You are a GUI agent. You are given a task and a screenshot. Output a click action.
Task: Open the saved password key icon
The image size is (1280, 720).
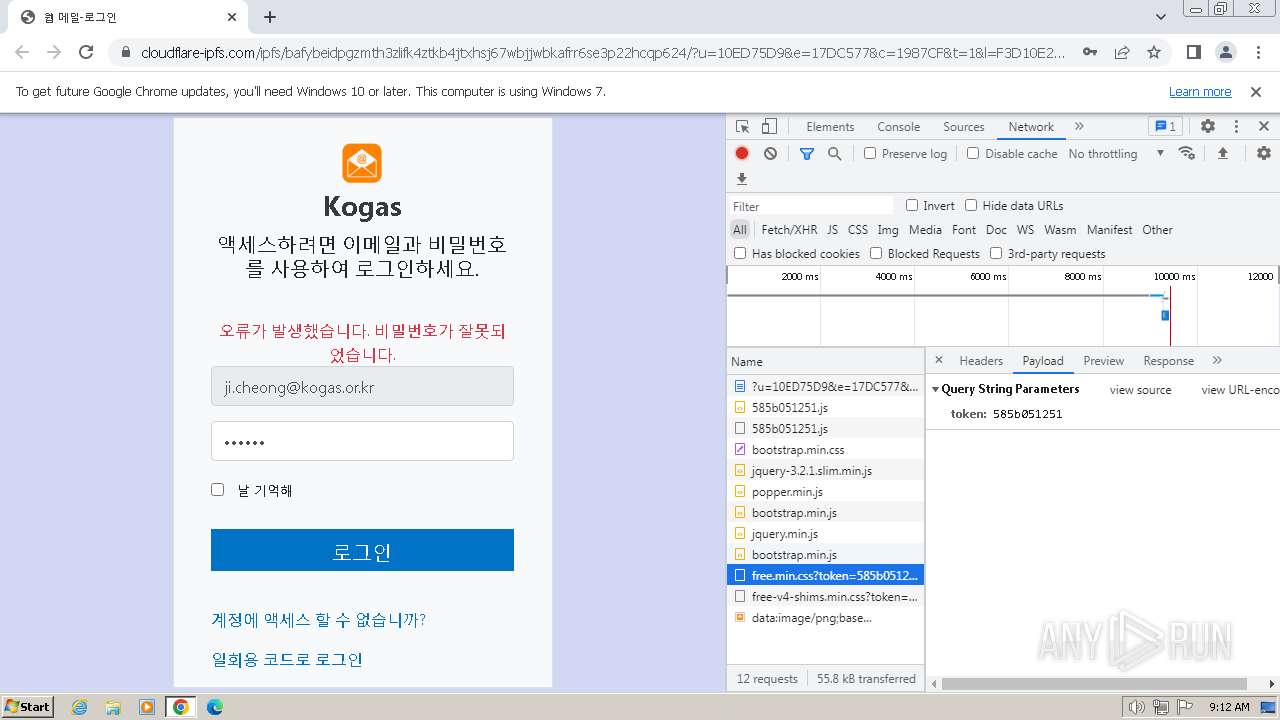1090,52
